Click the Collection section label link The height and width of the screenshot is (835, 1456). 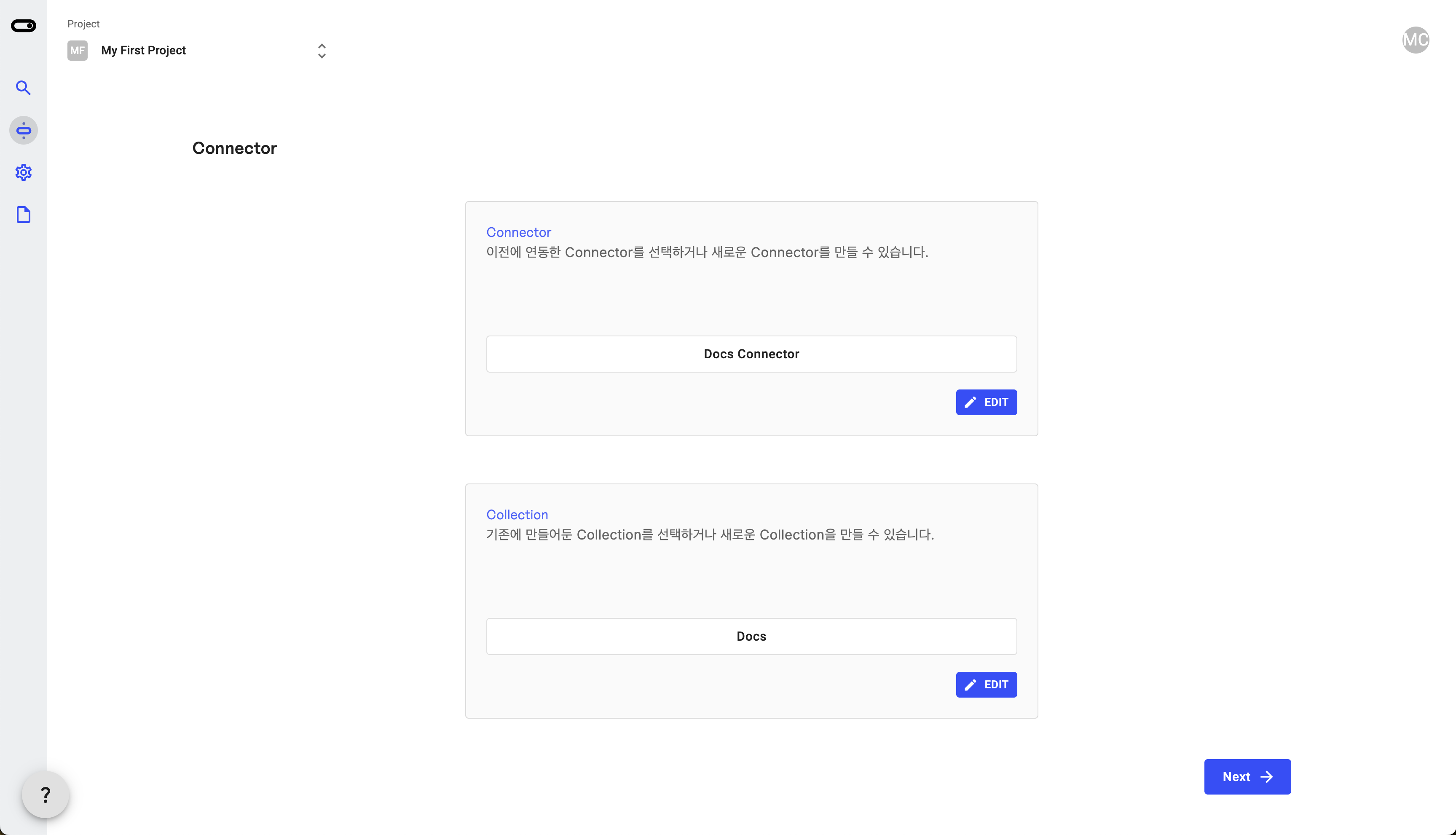click(517, 514)
